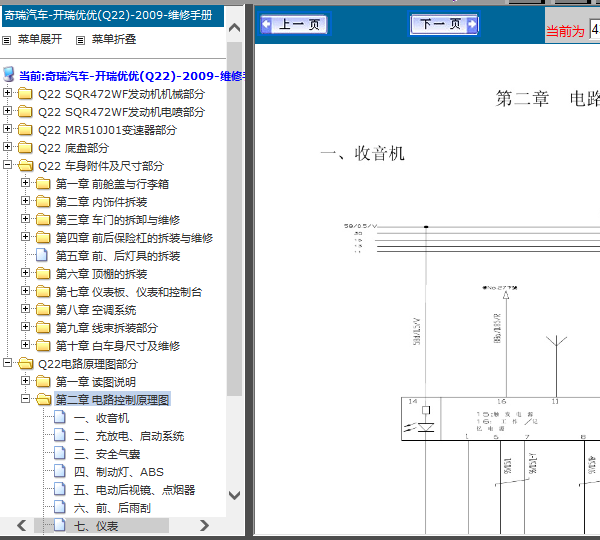Click page icon of 六、前、后雨刮
Viewport: 600px width, 540px height.
coord(60,506)
